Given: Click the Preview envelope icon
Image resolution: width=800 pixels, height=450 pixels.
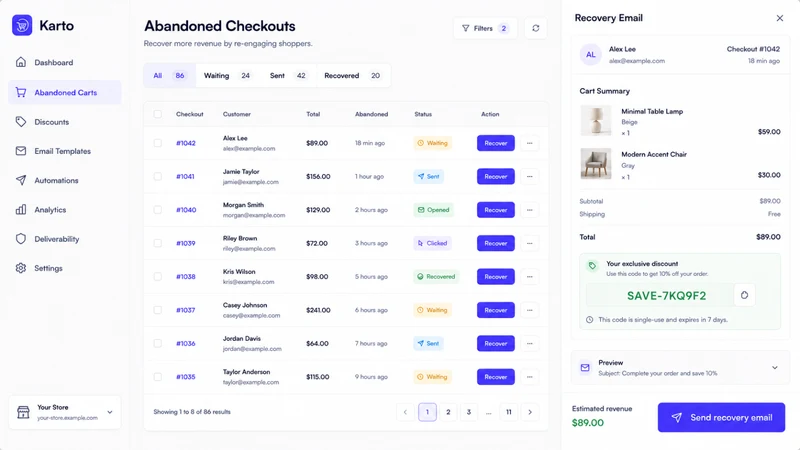Looking at the screenshot, I should pyautogui.click(x=585, y=367).
